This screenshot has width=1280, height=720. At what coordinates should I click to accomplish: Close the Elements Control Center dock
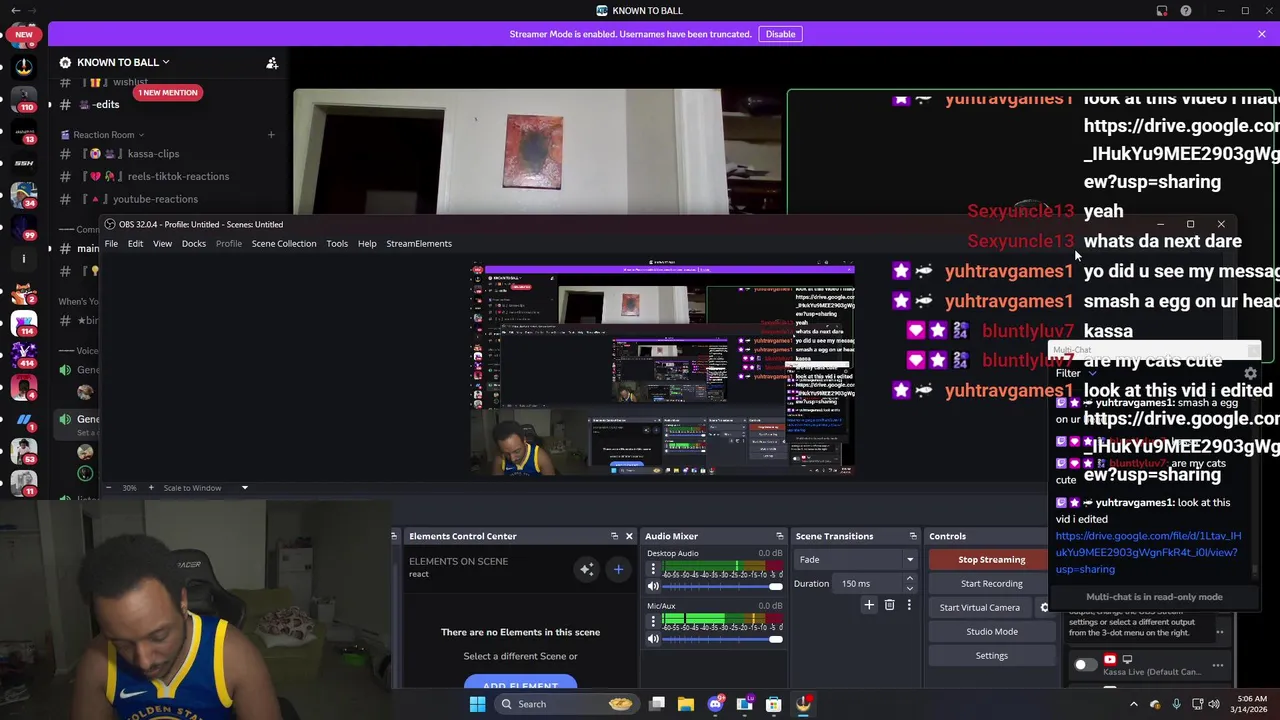point(629,536)
